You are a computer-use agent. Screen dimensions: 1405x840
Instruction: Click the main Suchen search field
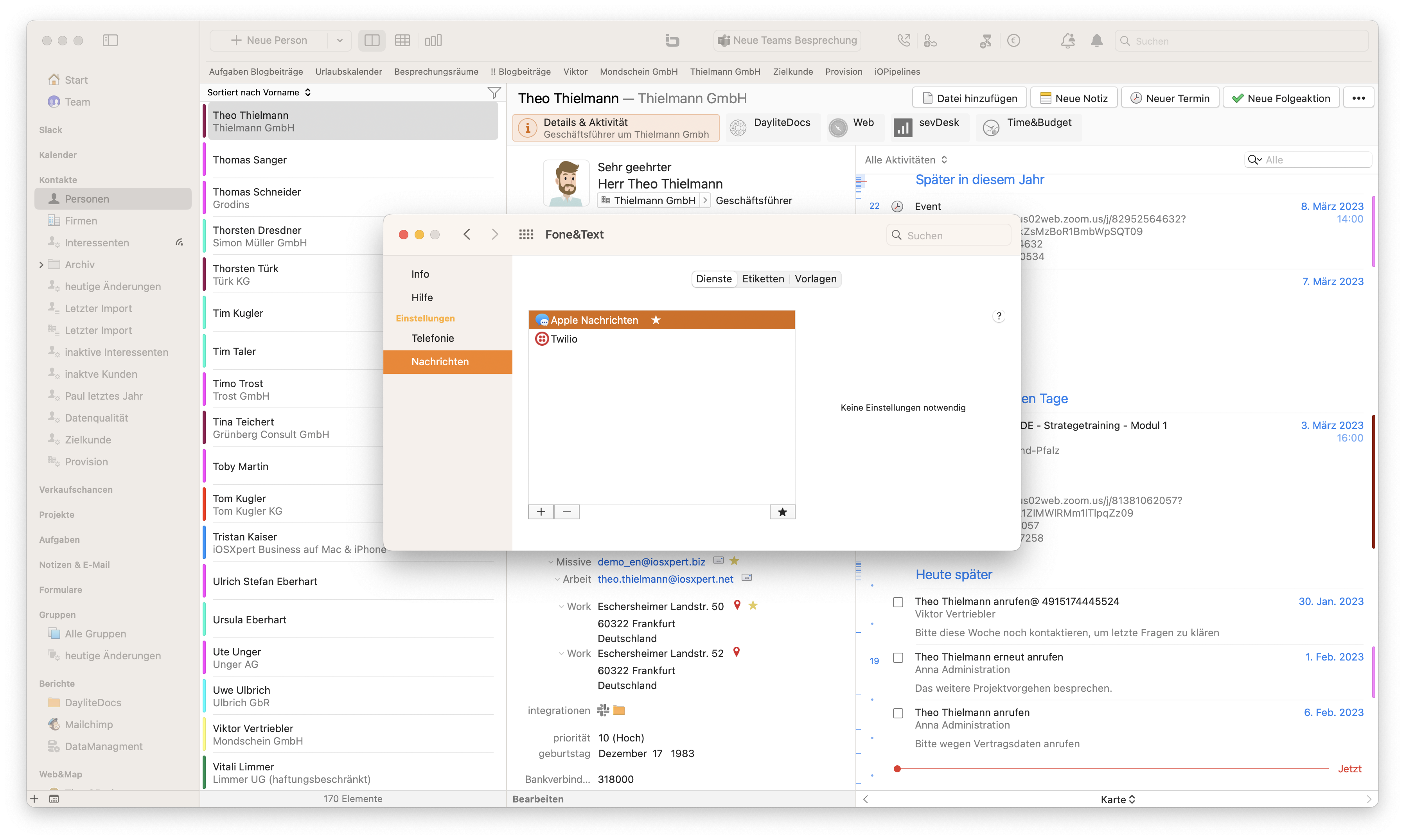(1242, 41)
